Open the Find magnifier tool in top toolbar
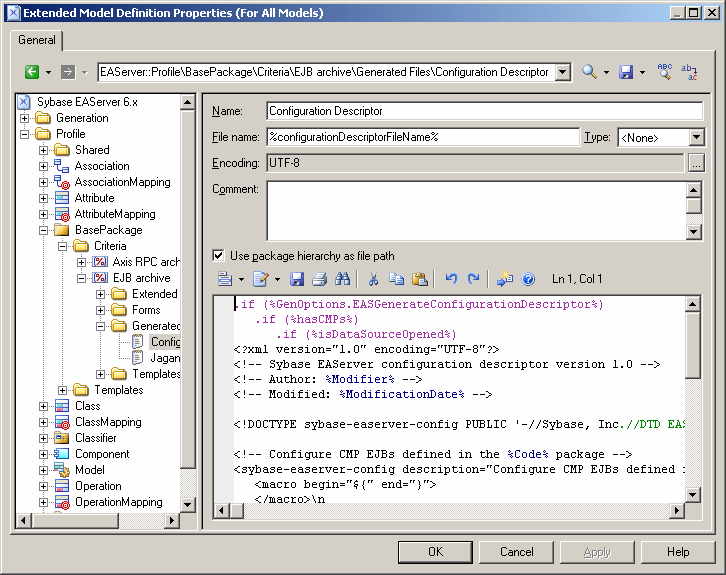 pyautogui.click(x=589, y=72)
